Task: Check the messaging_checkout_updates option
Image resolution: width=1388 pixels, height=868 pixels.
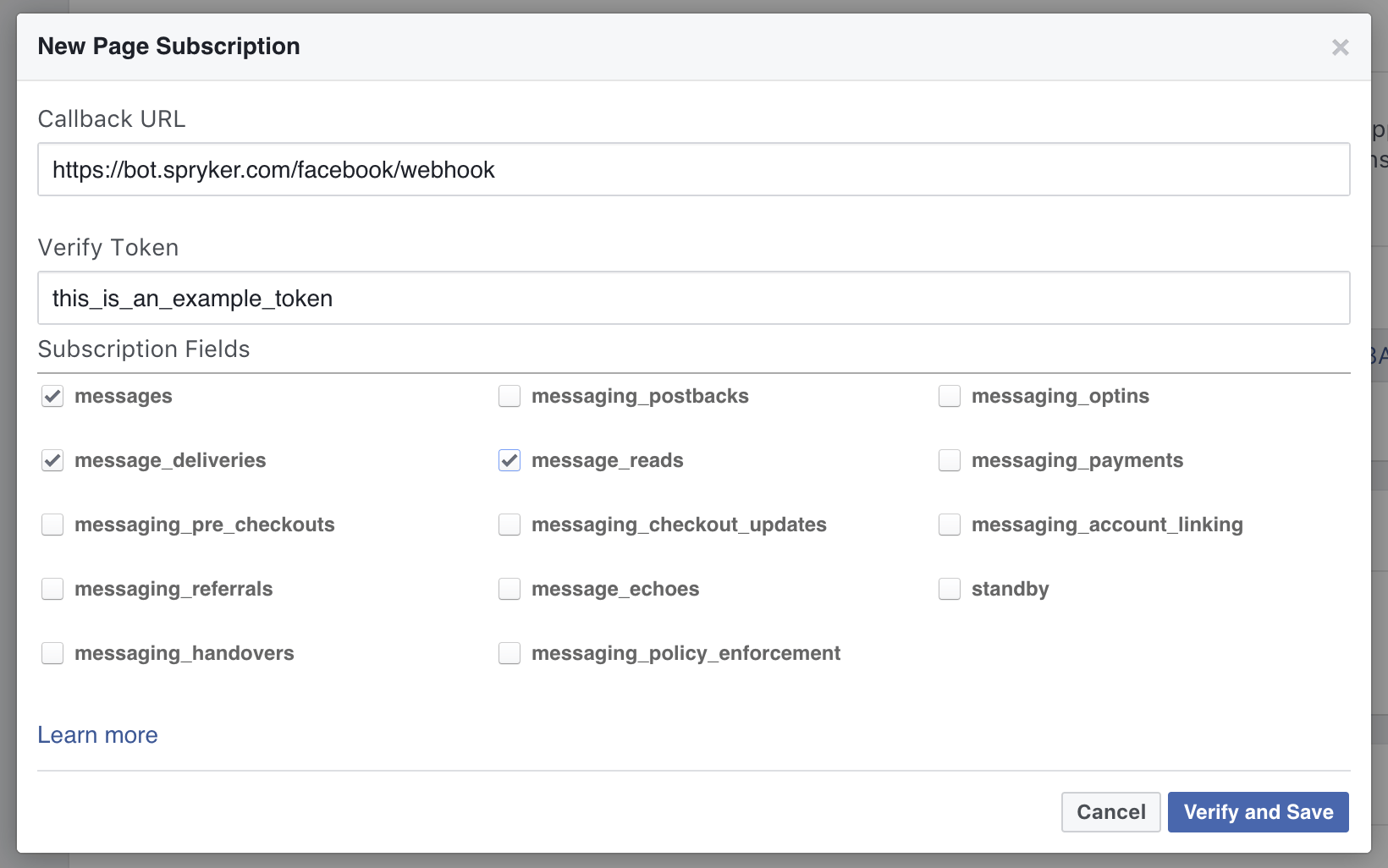Action: 509,525
